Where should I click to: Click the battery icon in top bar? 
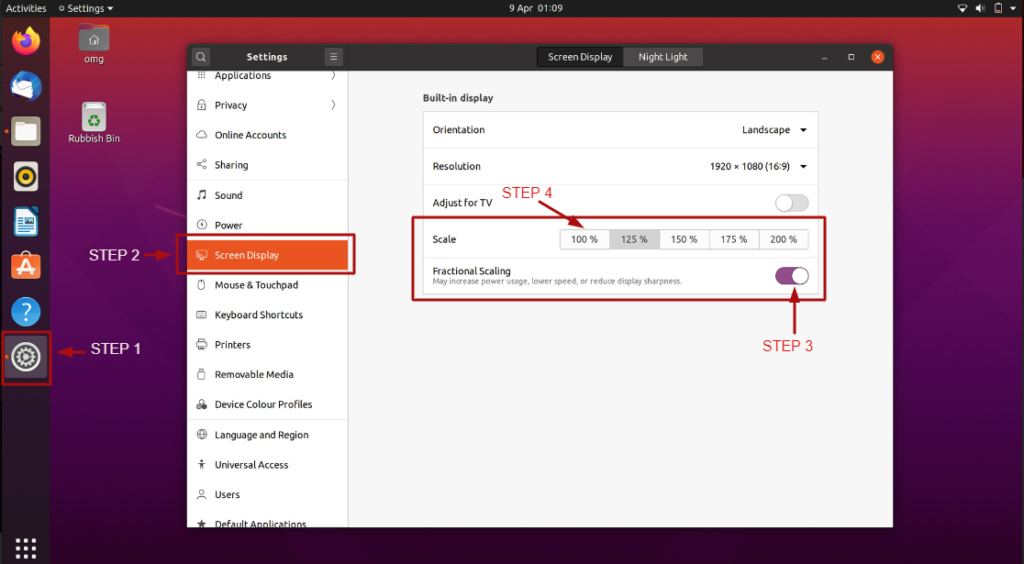(x=998, y=8)
